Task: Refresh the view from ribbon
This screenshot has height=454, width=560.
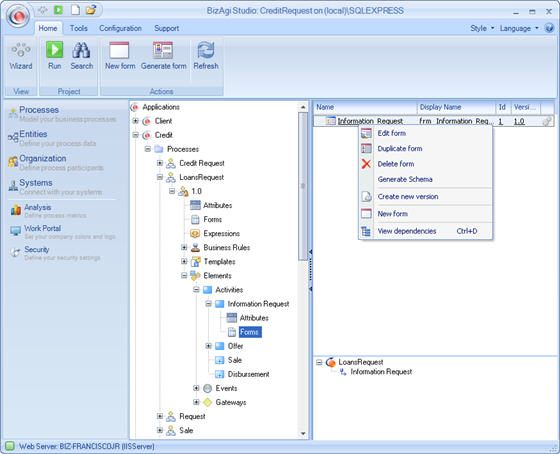Action: pos(206,56)
